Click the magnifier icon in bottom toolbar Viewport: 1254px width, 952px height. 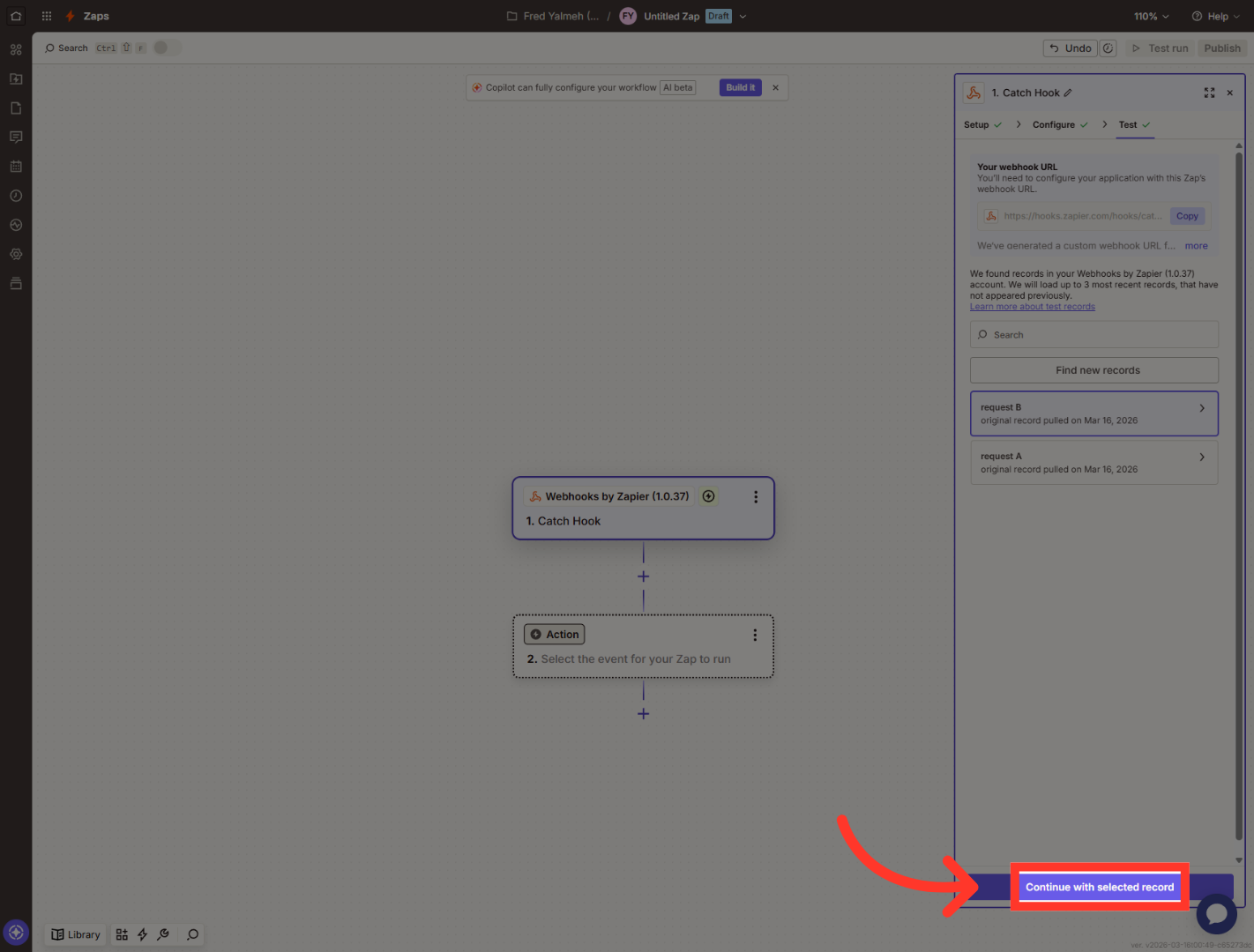pos(192,934)
